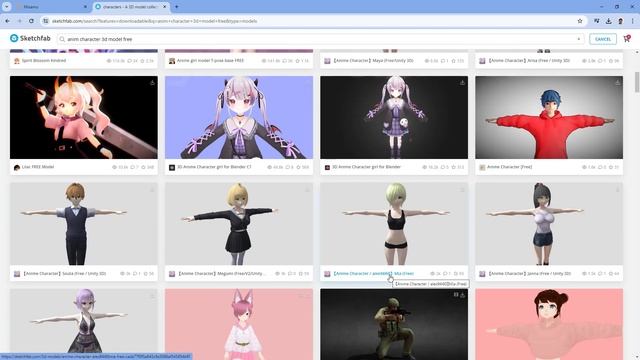Viewport: 640px width, 360px height.
Task: Reload the current page
Action: pyautogui.click(x=31, y=21)
